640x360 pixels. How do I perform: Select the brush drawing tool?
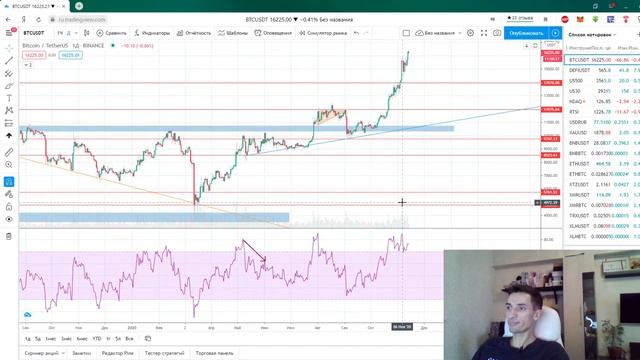pyautogui.click(x=9, y=86)
